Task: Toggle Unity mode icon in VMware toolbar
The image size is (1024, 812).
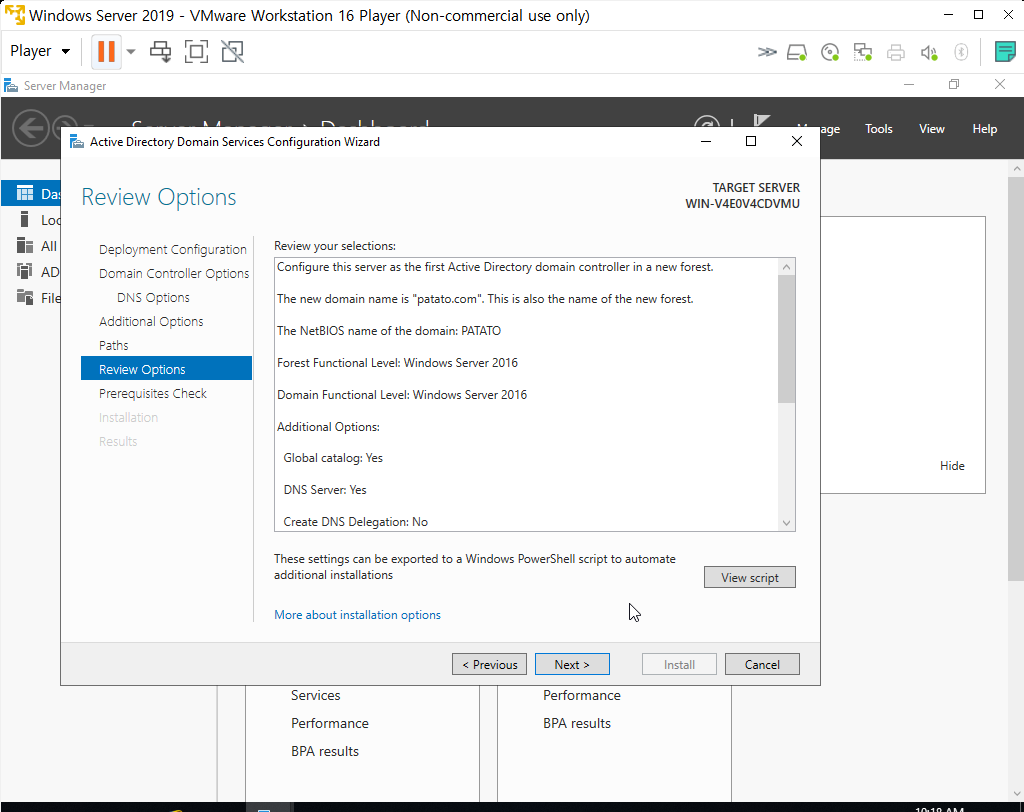Action: click(232, 51)
